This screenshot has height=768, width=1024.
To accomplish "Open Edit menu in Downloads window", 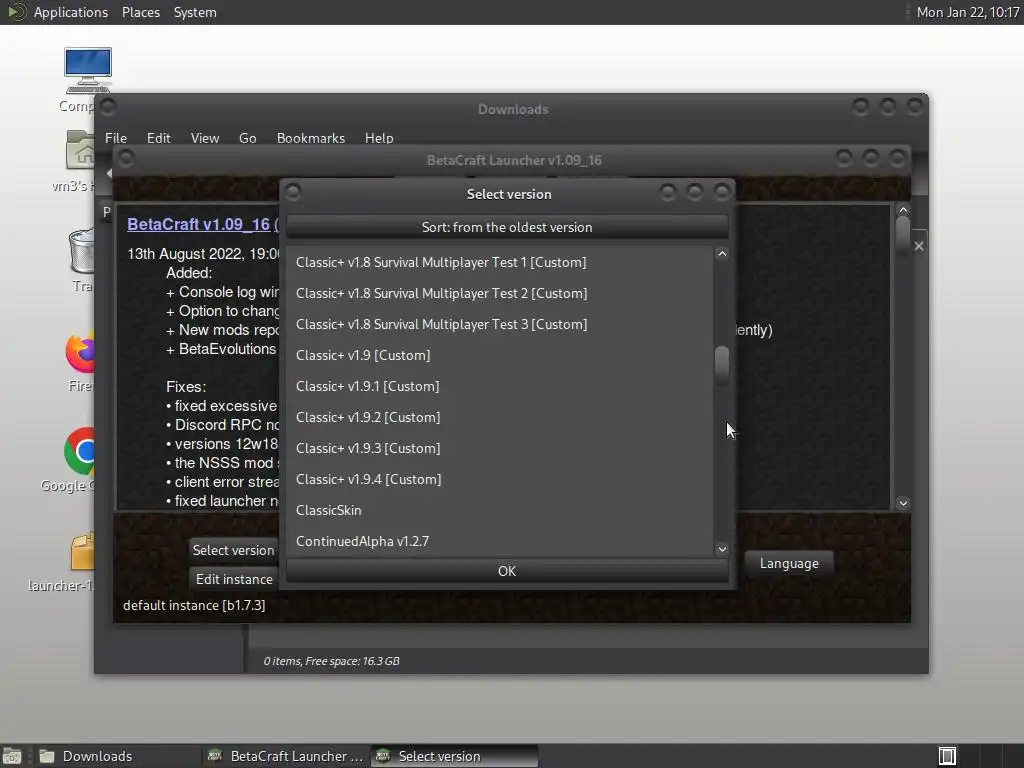I will pyautogui.click(x=159, y=138).
